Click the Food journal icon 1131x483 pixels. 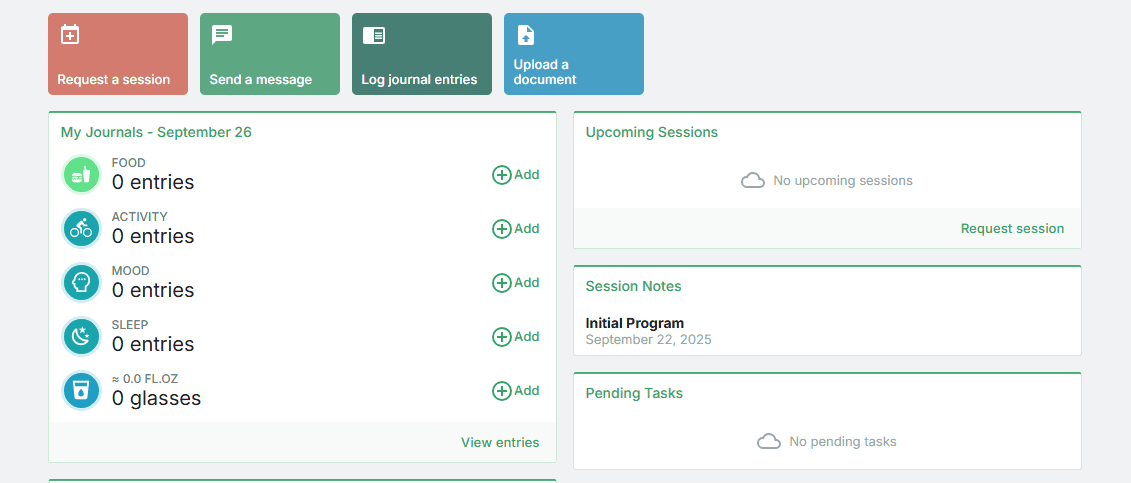[81, 175]
